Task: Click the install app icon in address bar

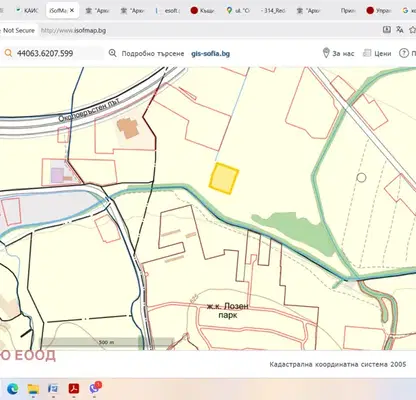Action: 387,30
